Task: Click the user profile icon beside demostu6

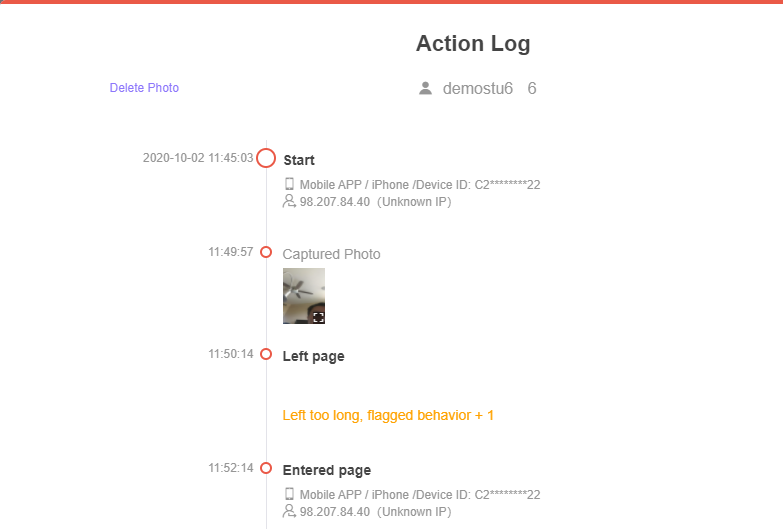Action: (x=425, y=88)
